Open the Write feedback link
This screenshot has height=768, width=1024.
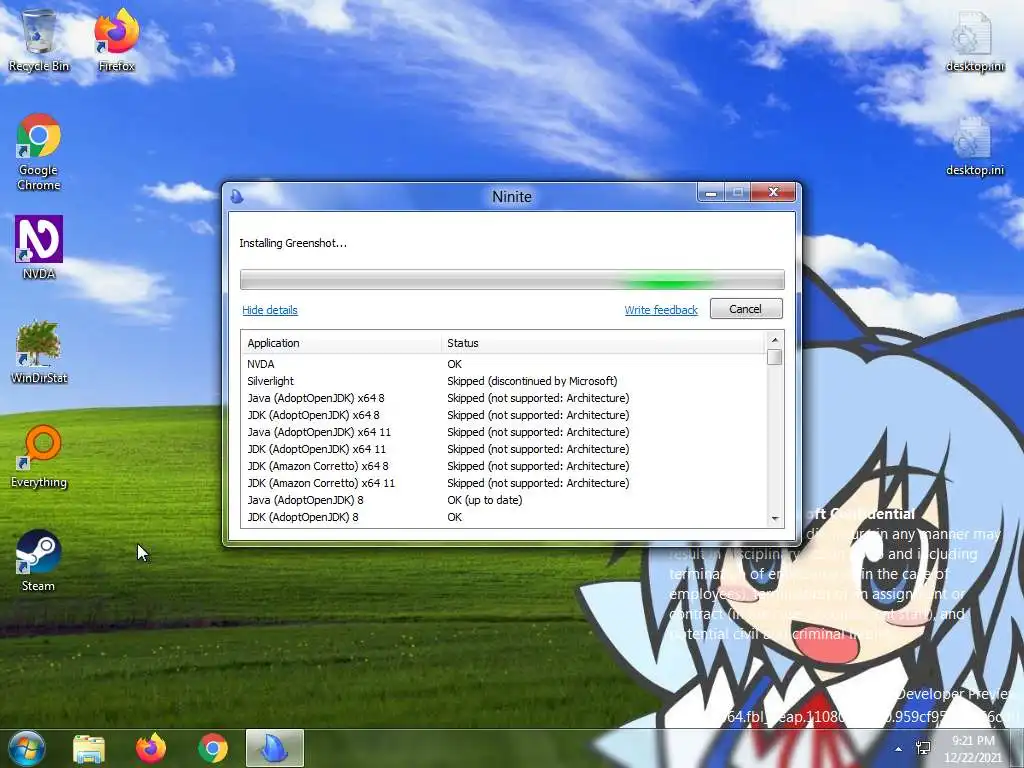pos(661,310)
